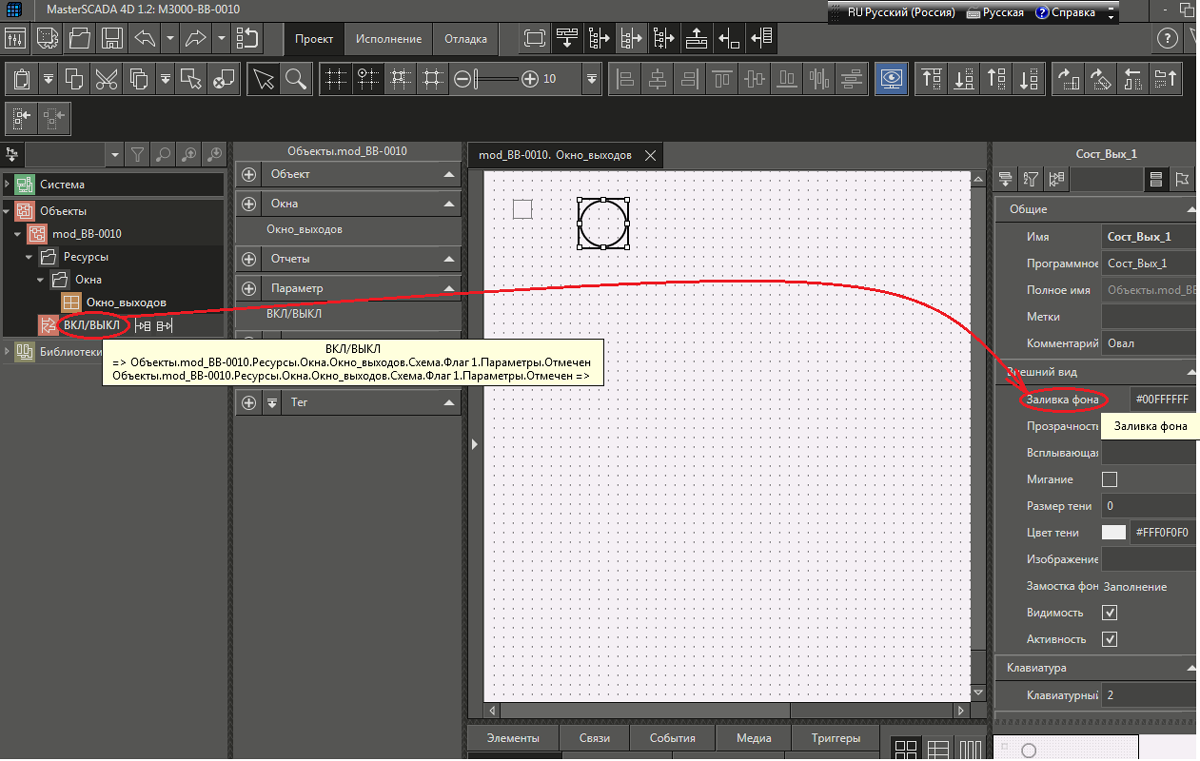Viewport: 1200px width, 761px height.
Task: Click the scissors cut icon
Action: coord(106,78)
